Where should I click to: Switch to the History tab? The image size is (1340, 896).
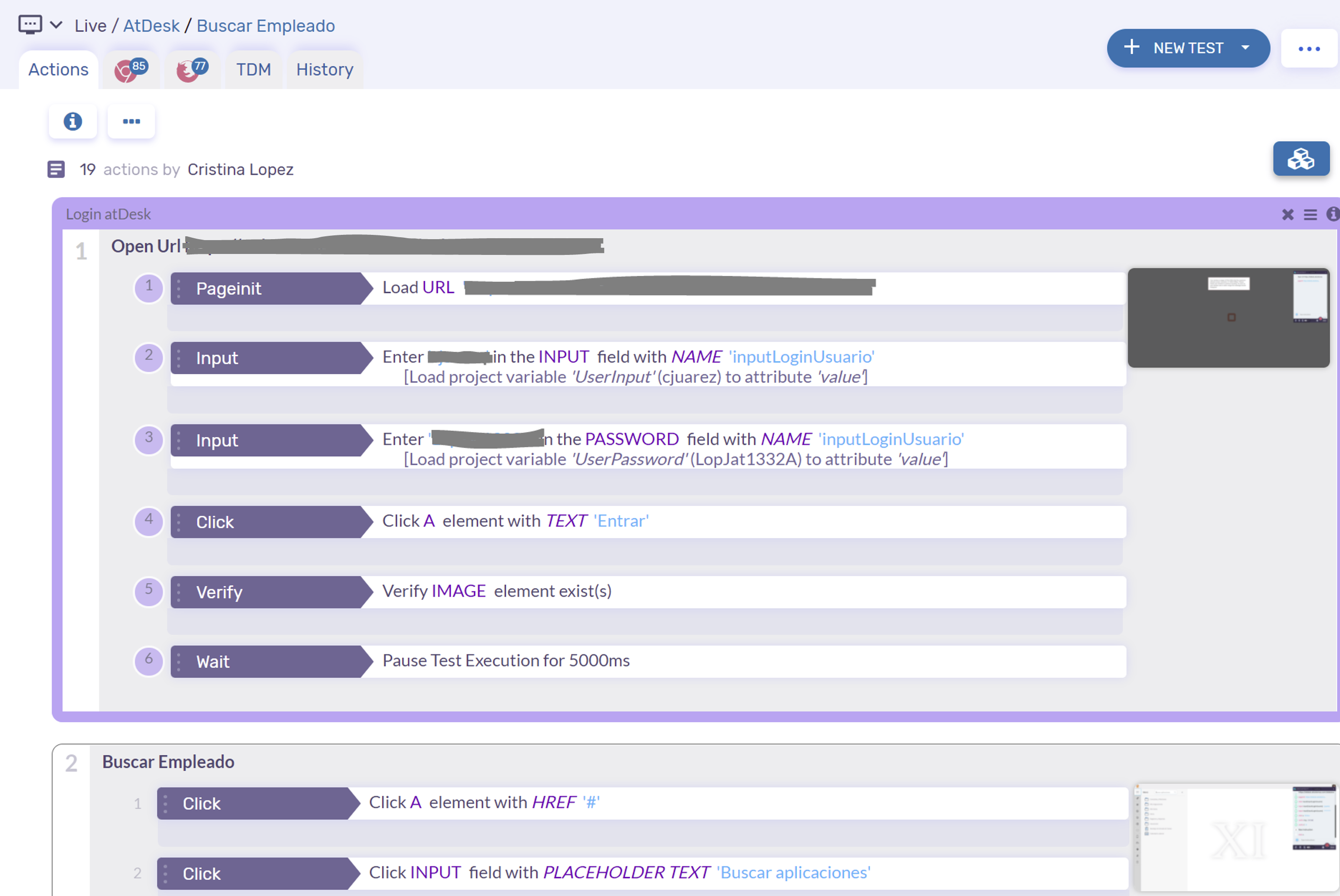325,70
